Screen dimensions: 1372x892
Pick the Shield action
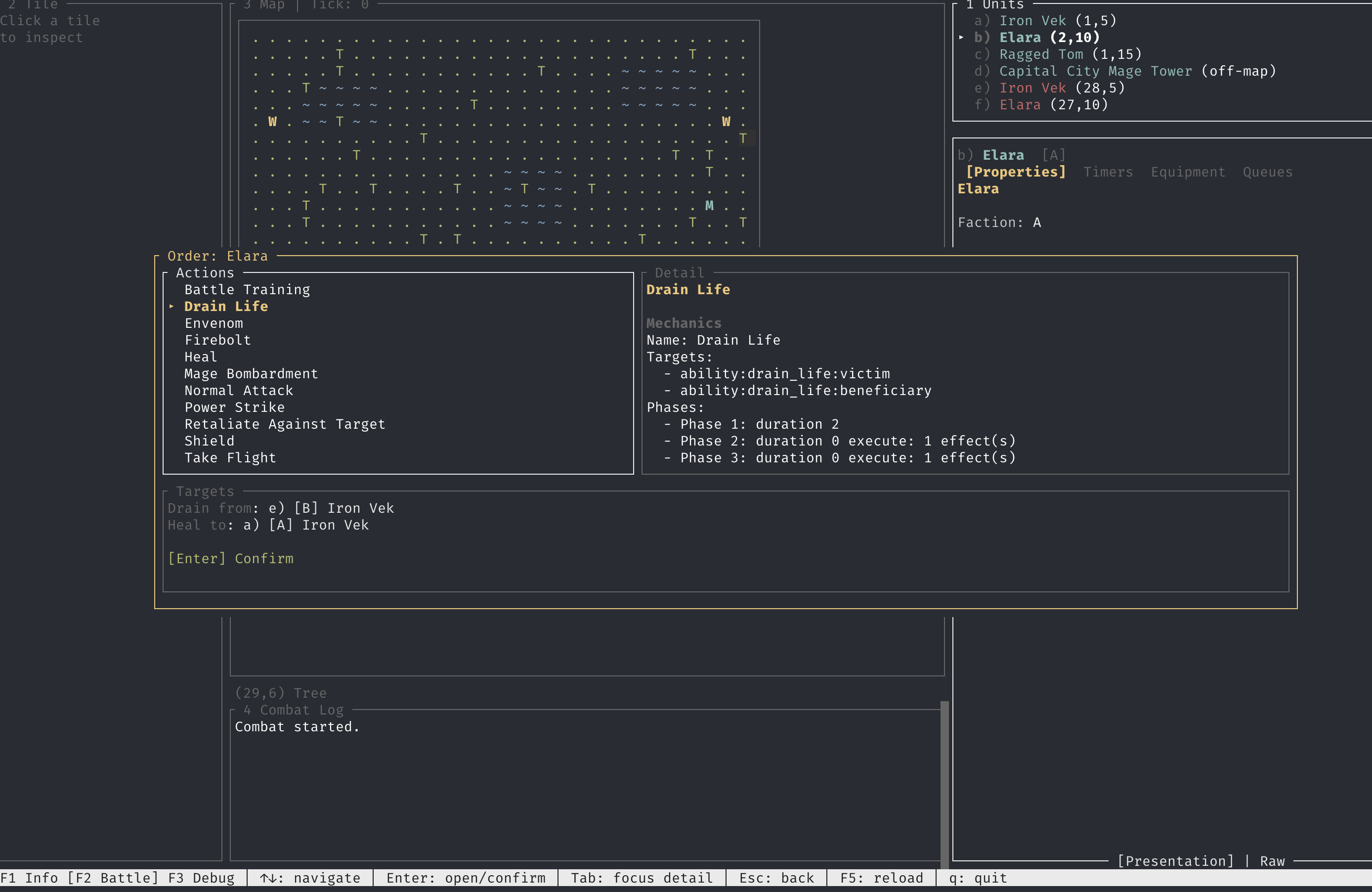click(209, 441)
